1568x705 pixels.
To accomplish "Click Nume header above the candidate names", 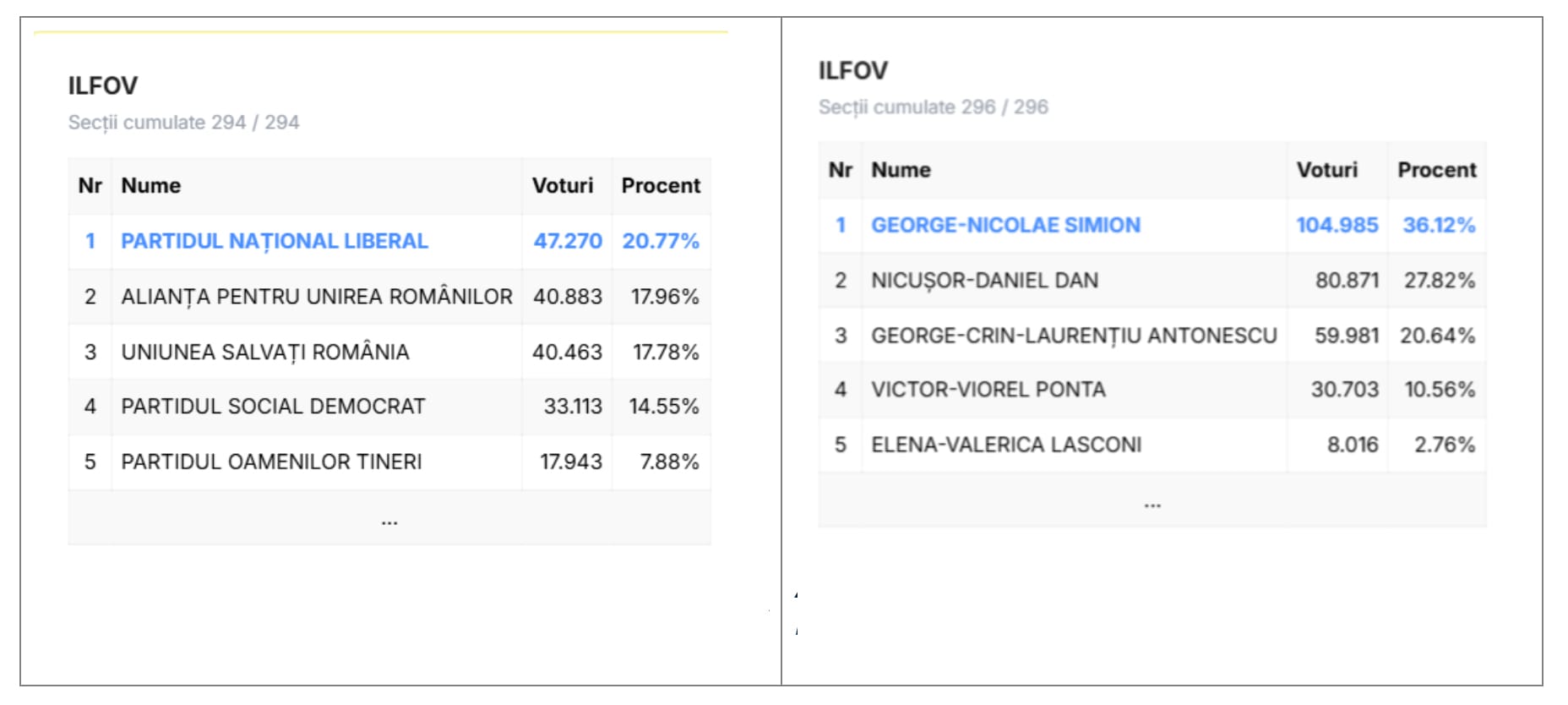I will coord(901,170).
